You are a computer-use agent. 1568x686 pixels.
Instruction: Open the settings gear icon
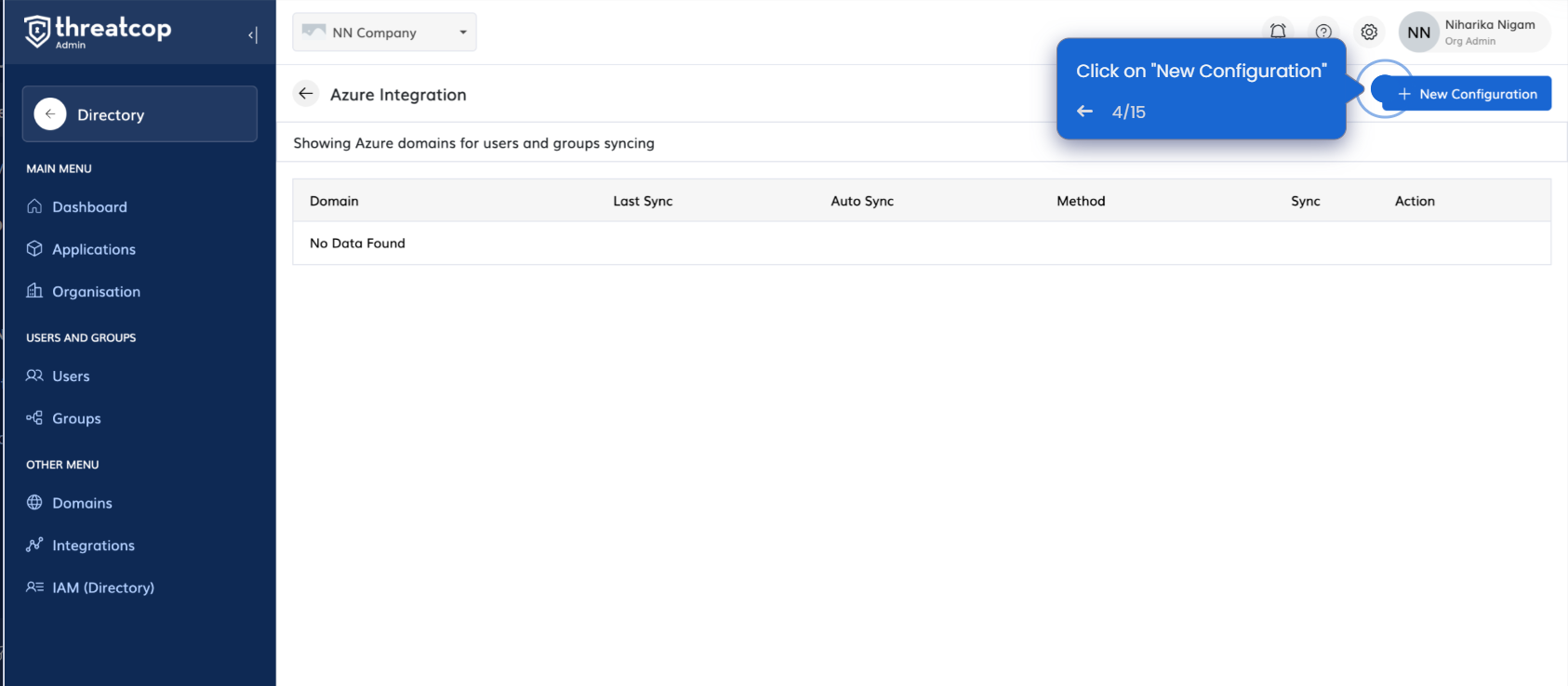point(1369,32)
